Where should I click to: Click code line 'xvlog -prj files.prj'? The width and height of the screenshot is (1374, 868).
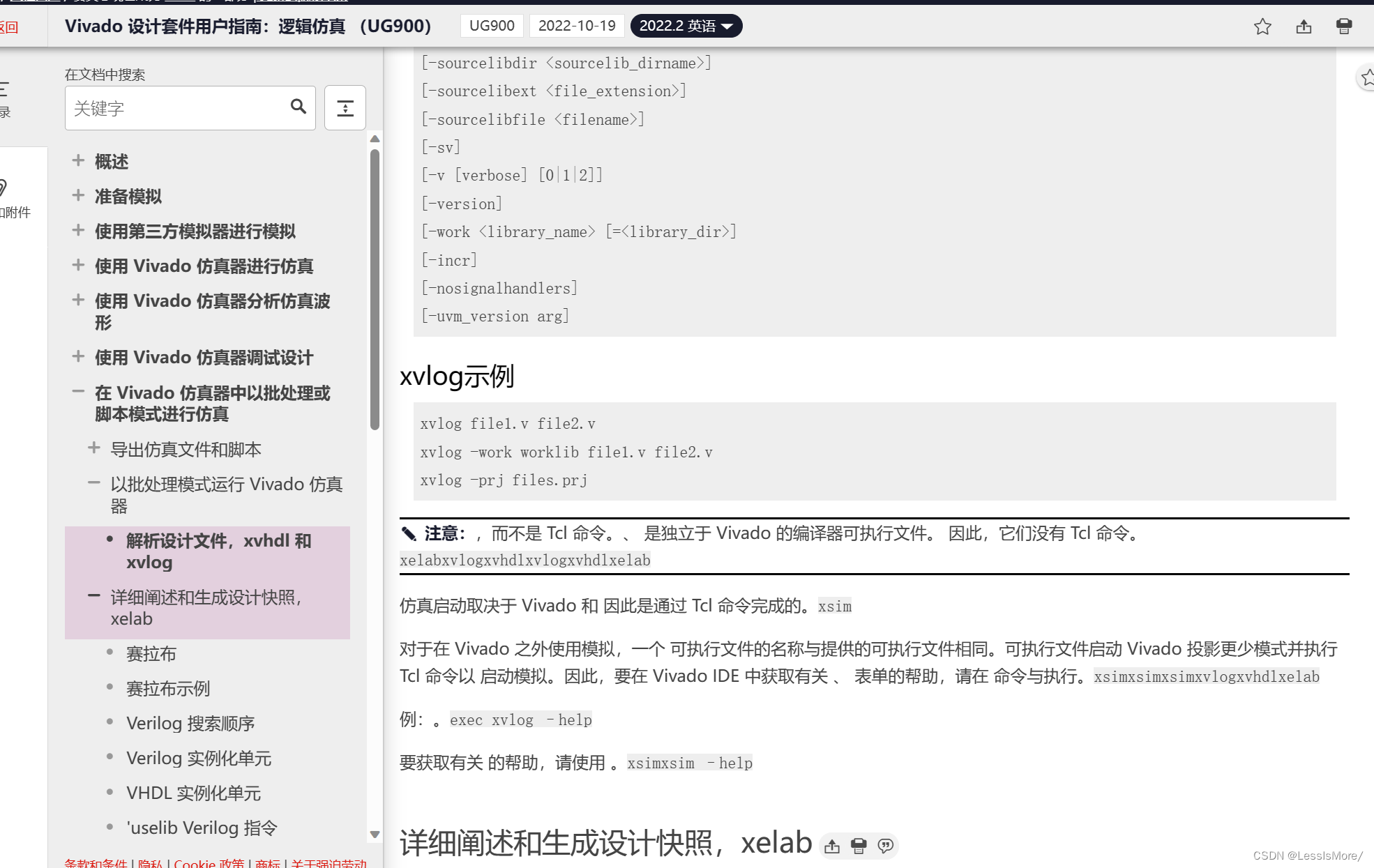[x=504, y=480]
